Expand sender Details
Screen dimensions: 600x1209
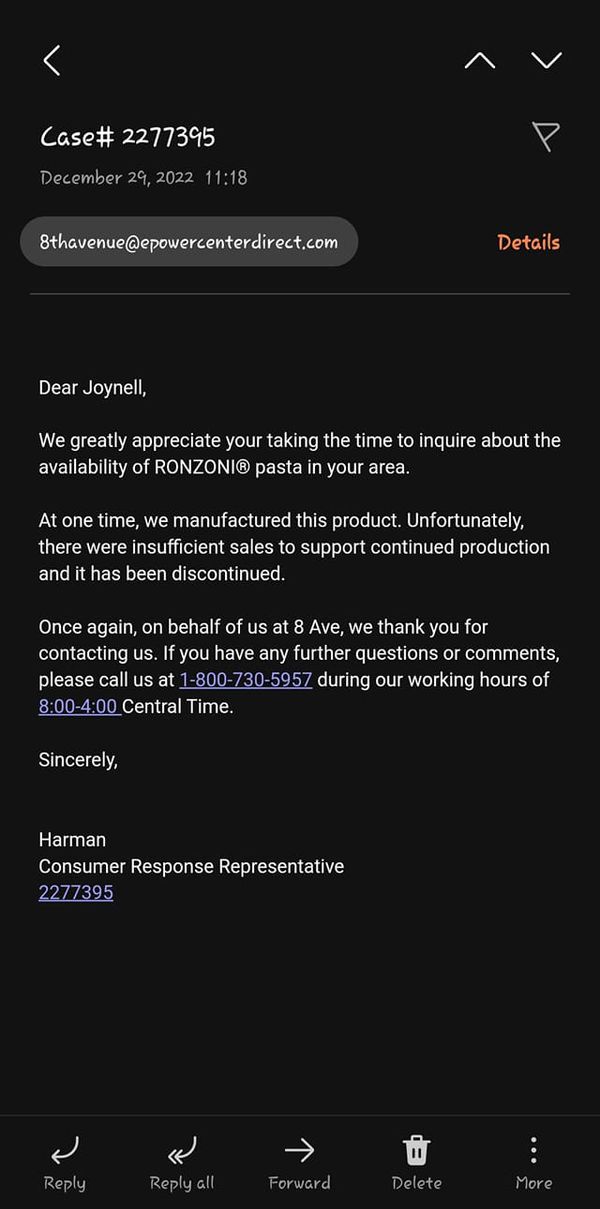pos(528,242)
